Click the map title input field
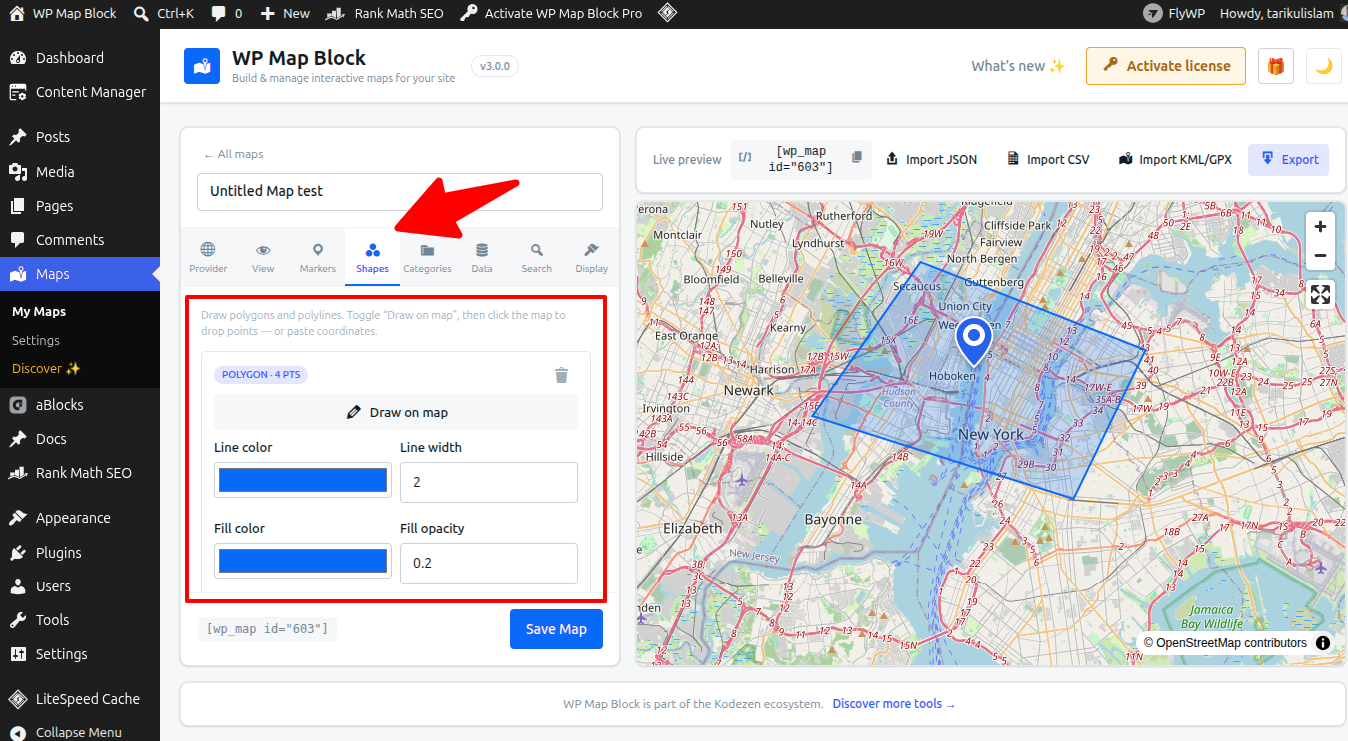This screenshot has width=1348, height=741. pos(400,191)
